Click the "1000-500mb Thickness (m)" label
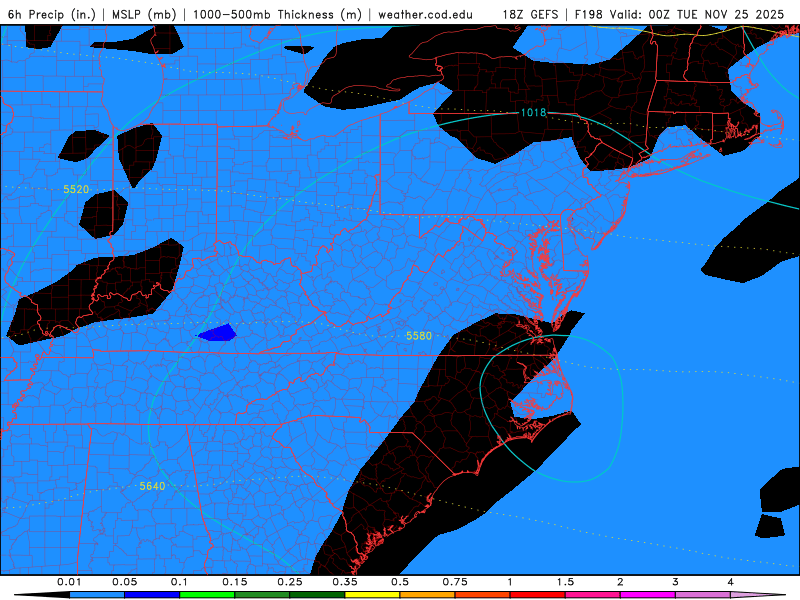 (277, 14)
